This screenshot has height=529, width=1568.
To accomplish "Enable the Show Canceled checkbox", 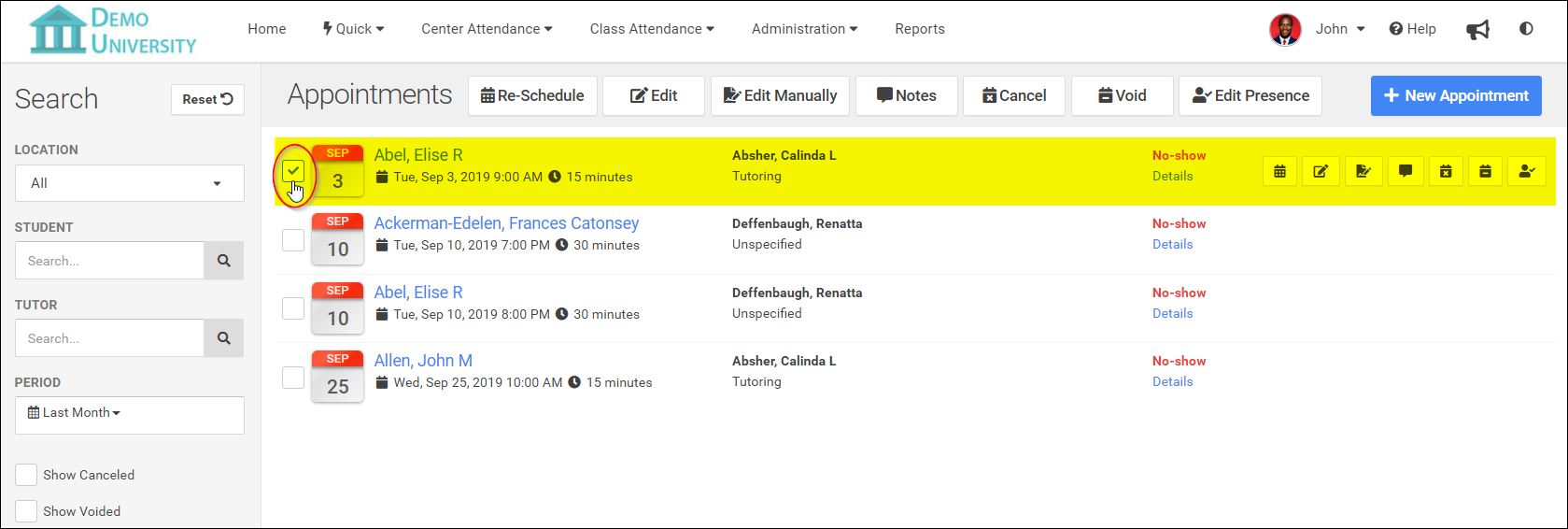I will [26, 475].
